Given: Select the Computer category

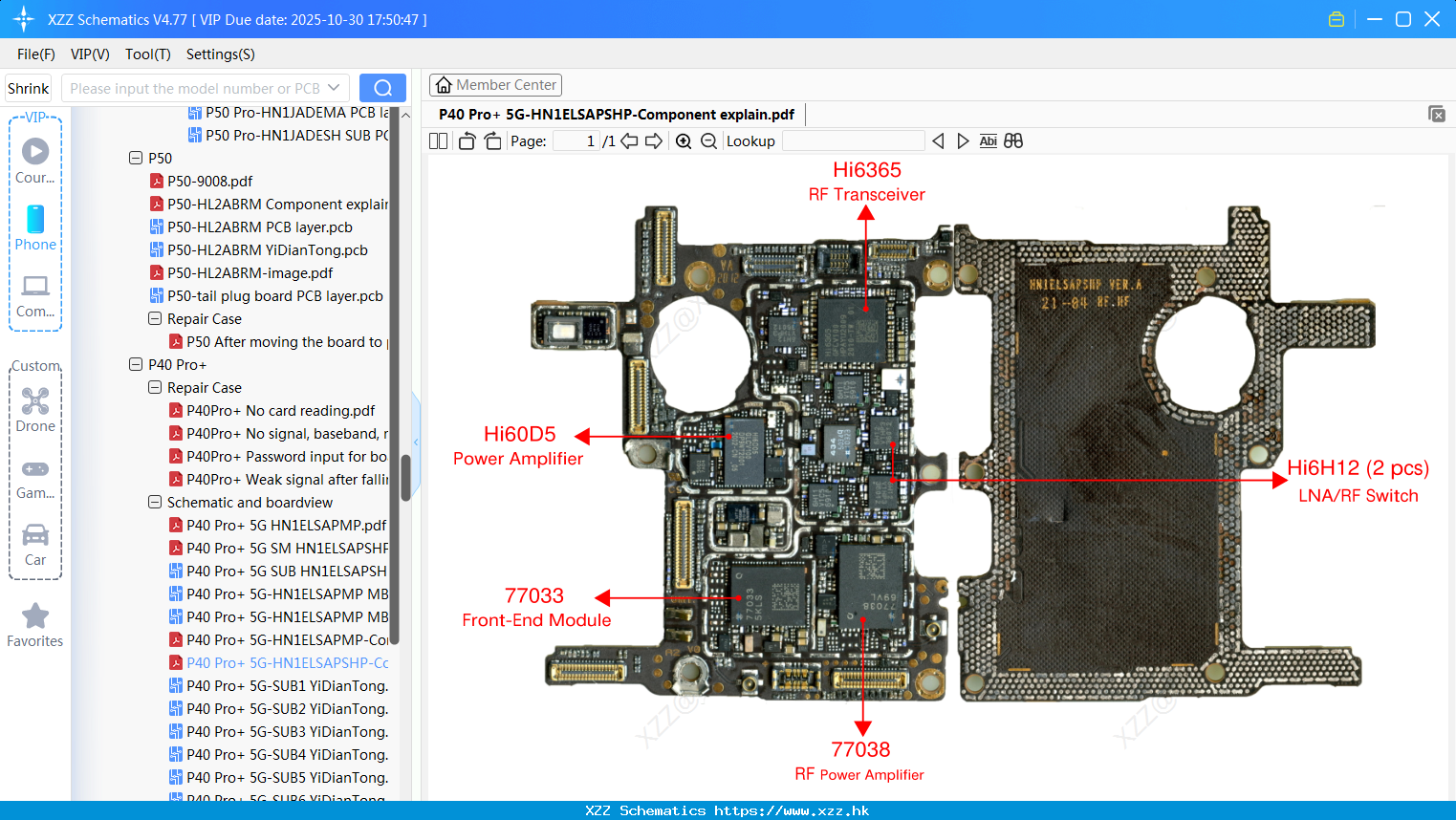Looking at the screenshot, I should [x=35, y=296].
